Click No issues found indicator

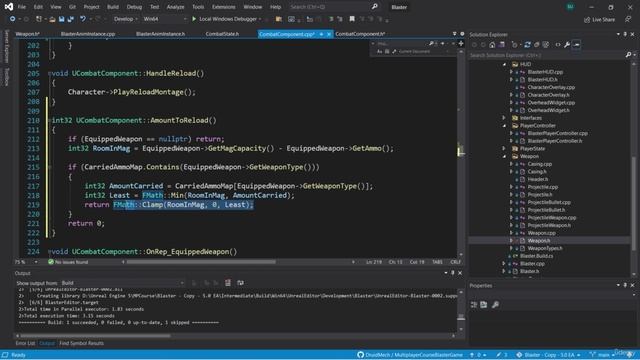coord(68,262)
